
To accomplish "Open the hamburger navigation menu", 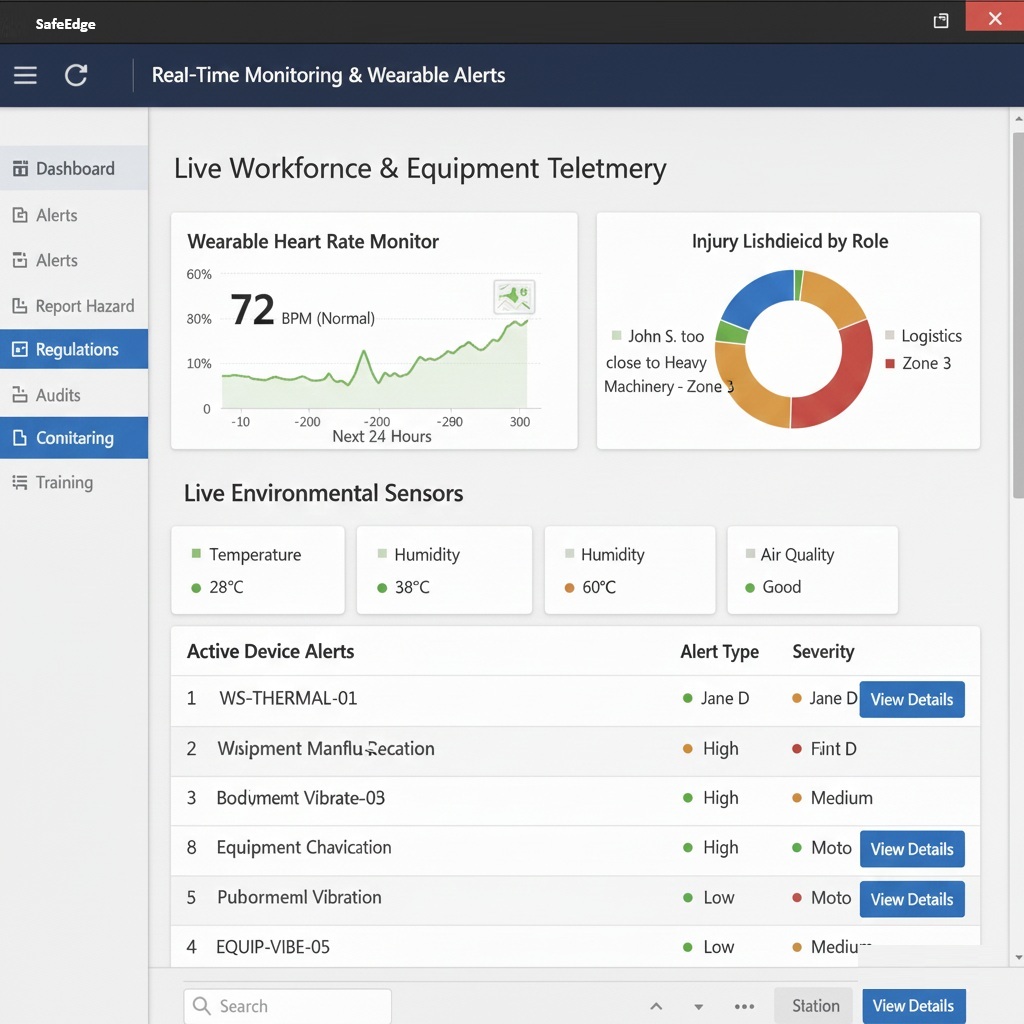I will pos(25,75).
